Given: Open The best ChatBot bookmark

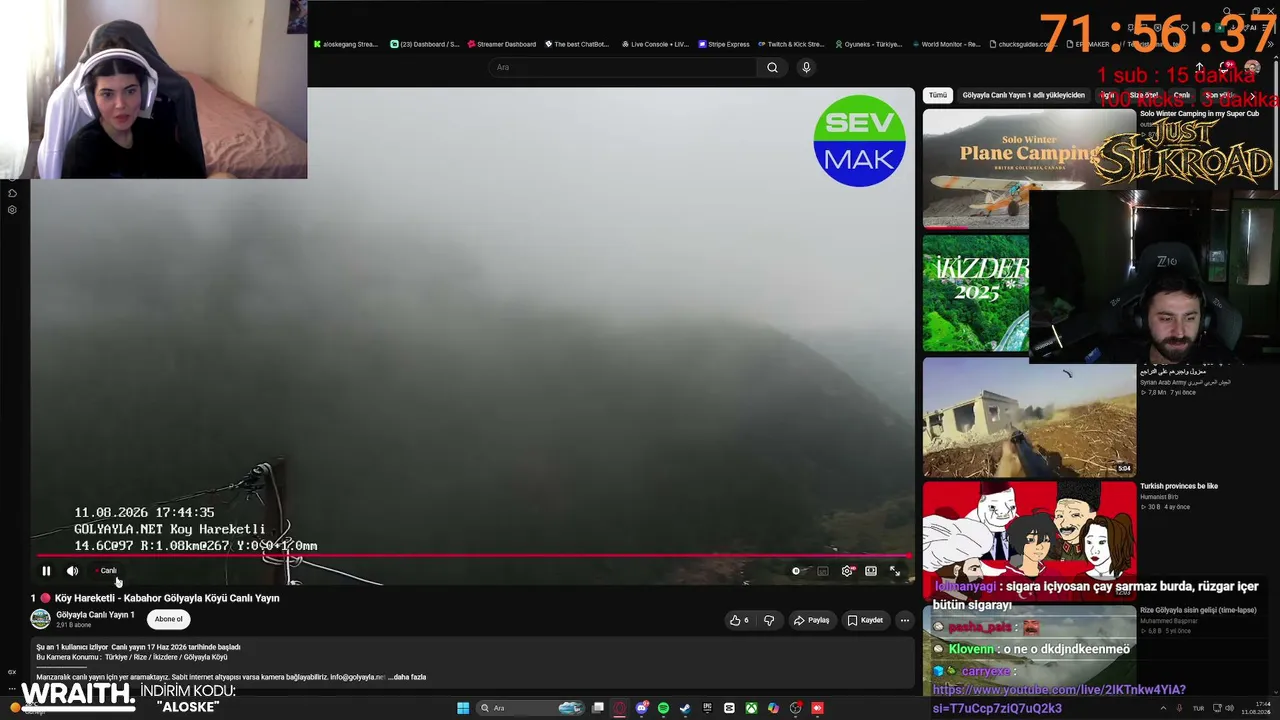Looking at the screenshot, I should [x=577, y=44].
